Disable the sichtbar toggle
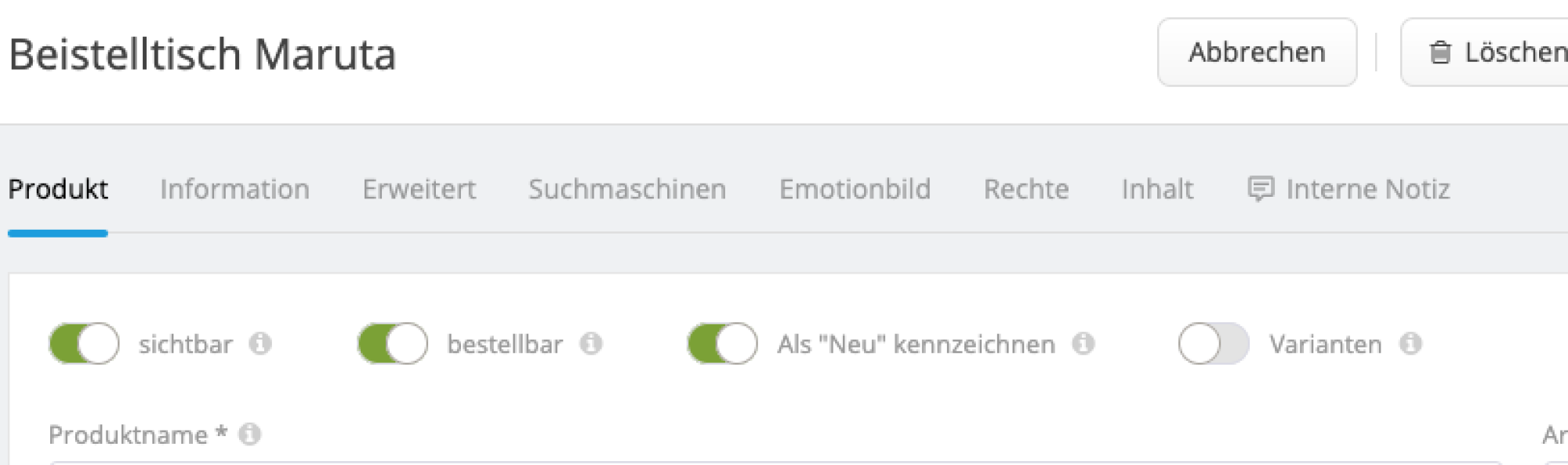 click(x=83, y=343)
